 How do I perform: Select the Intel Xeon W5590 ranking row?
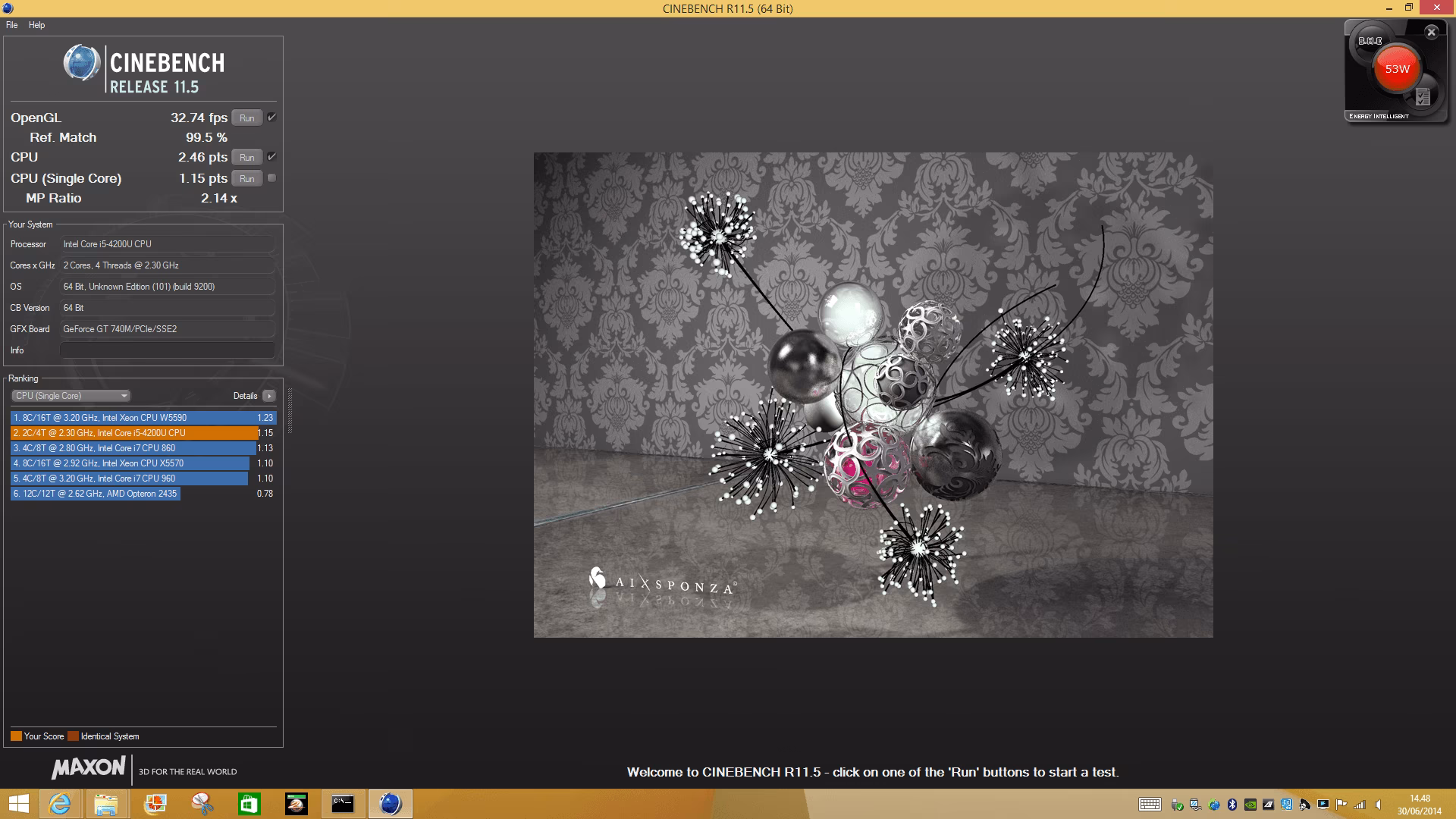coord(143,418)
